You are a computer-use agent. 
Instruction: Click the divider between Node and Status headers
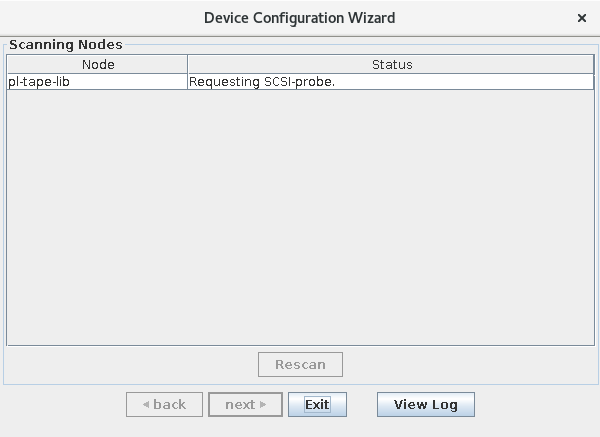click(187, 65)
